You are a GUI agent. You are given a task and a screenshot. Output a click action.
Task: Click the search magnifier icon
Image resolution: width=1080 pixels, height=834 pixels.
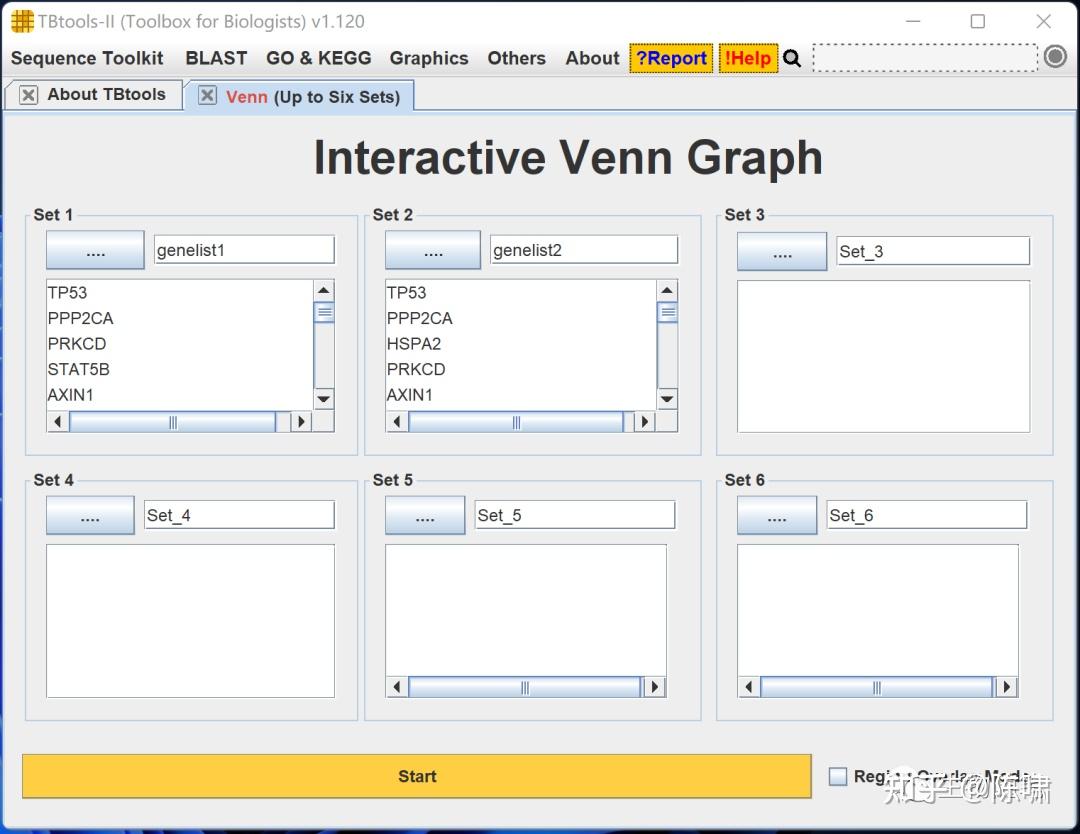(792, 59)
